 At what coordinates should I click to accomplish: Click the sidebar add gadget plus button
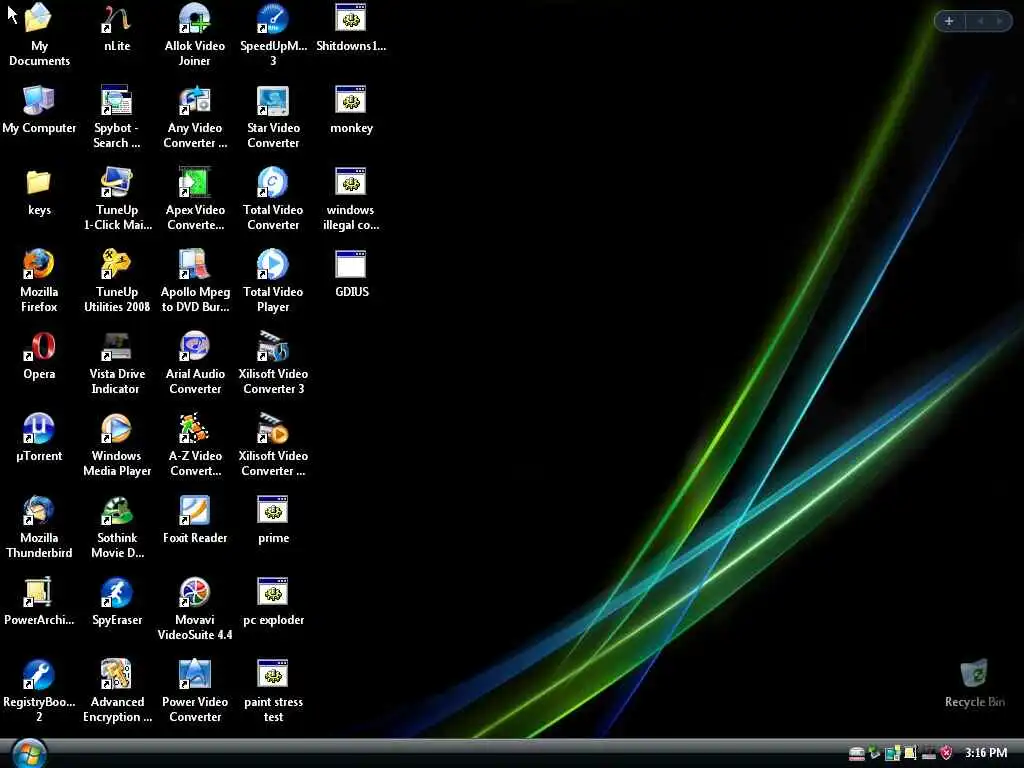point(949,22)
